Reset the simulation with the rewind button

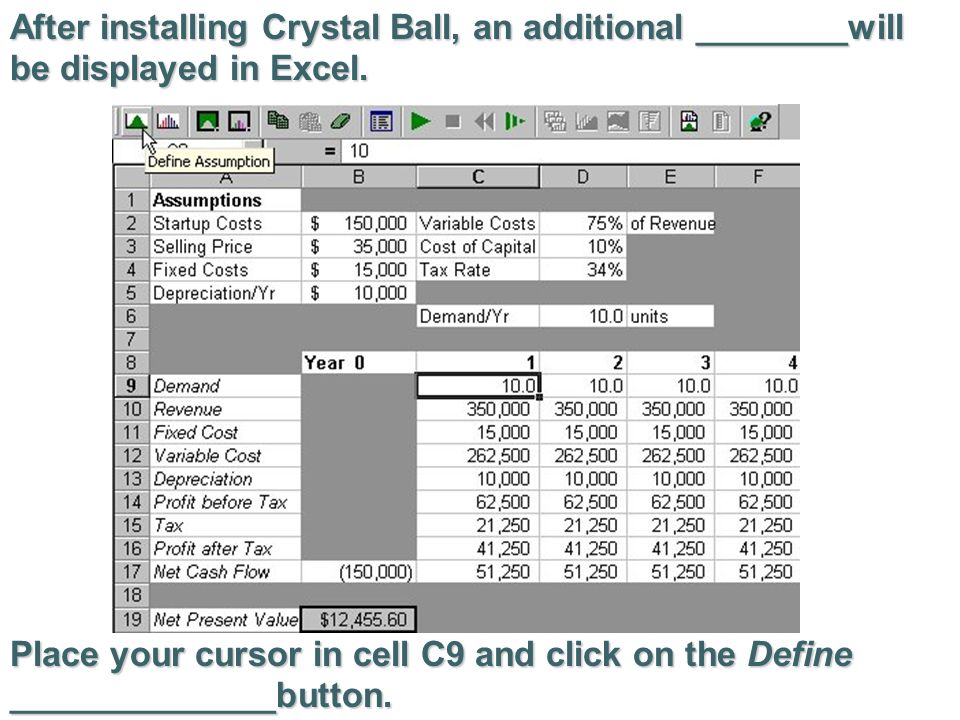coord(484,121)
